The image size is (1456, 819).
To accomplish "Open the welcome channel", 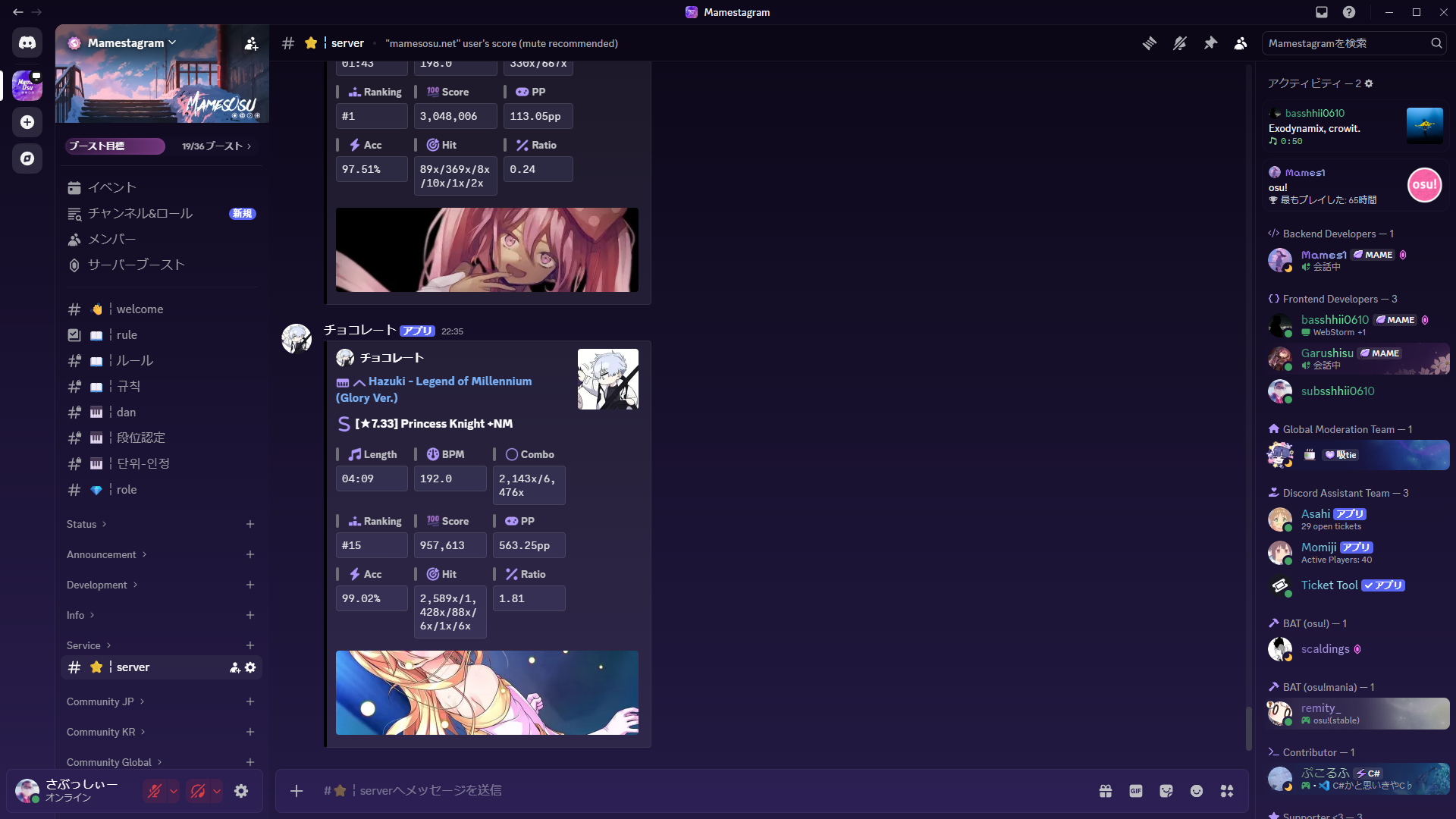I will (x=162, y=309).
